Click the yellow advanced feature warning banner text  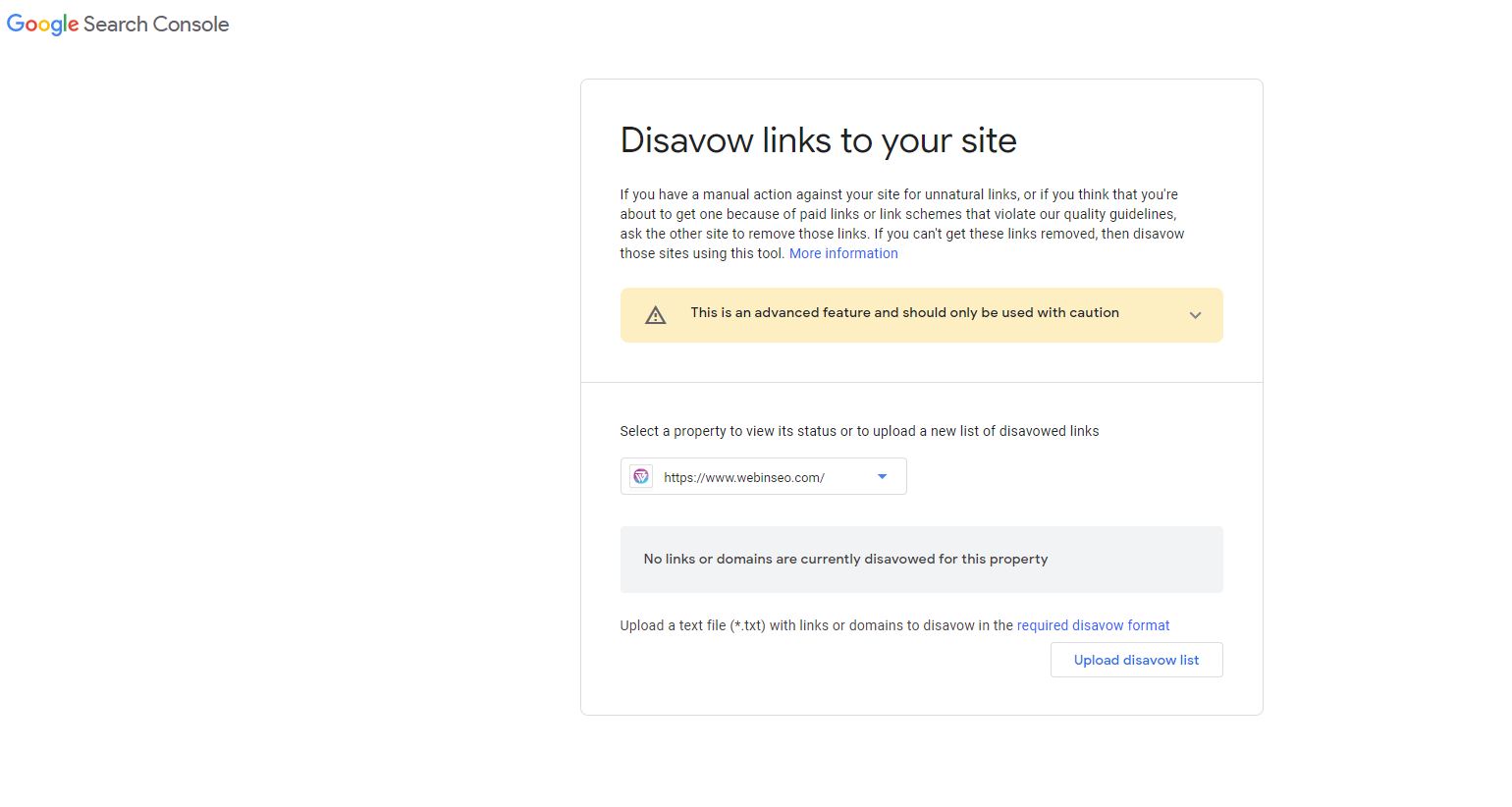904,313
